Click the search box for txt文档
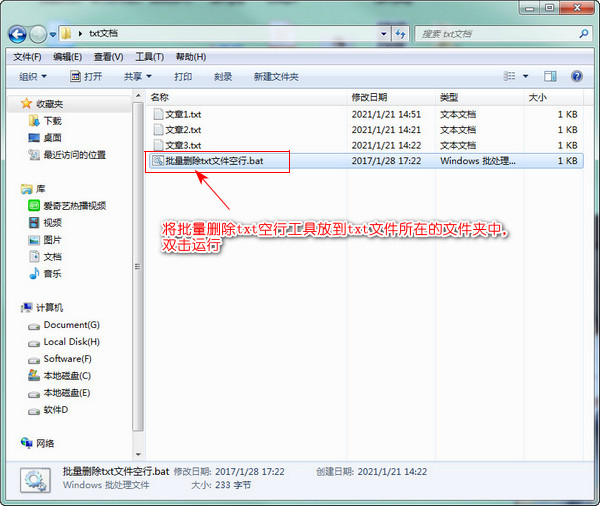The height and width of the screenshot is (506, 600). click(502, 34)
